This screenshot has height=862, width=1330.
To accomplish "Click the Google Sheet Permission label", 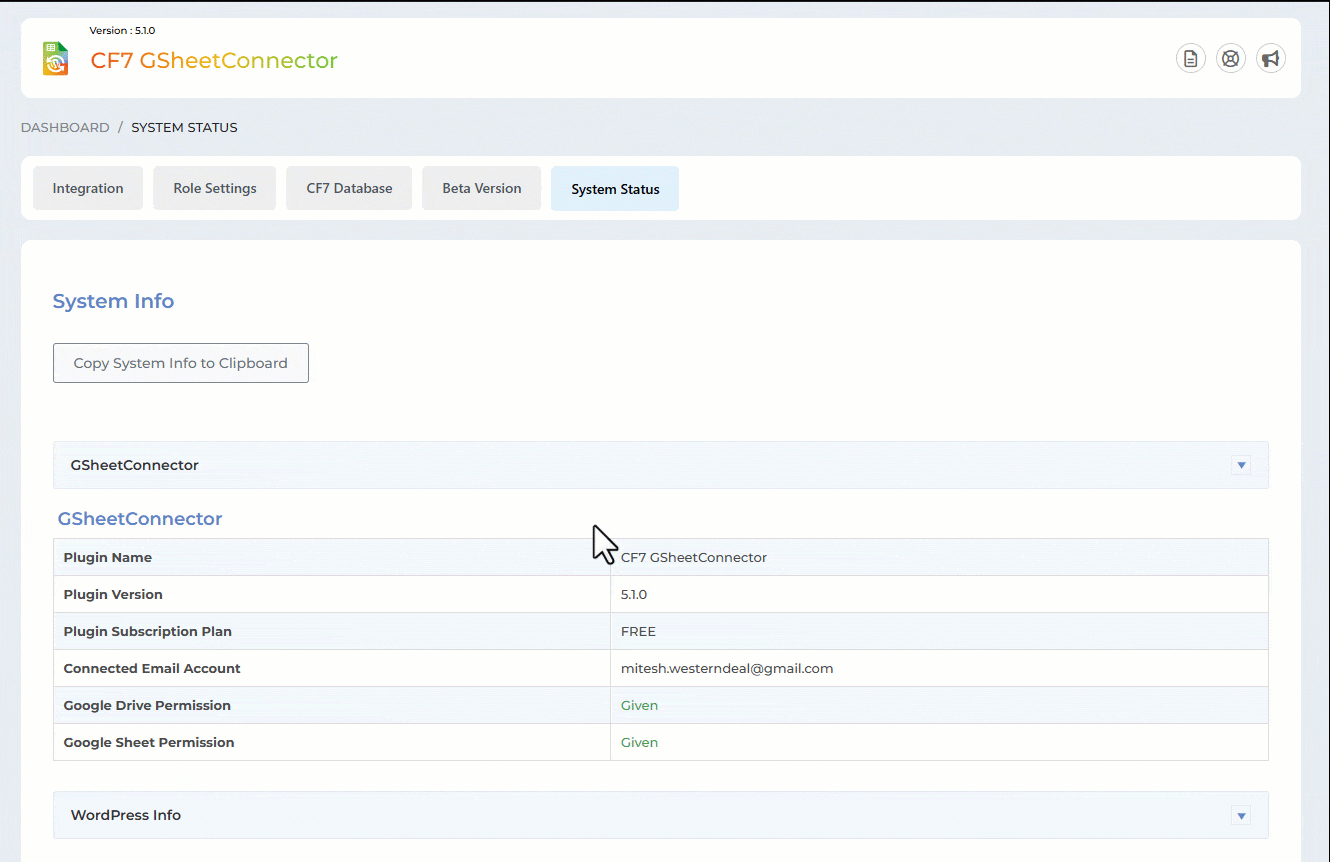I will 149,742.
